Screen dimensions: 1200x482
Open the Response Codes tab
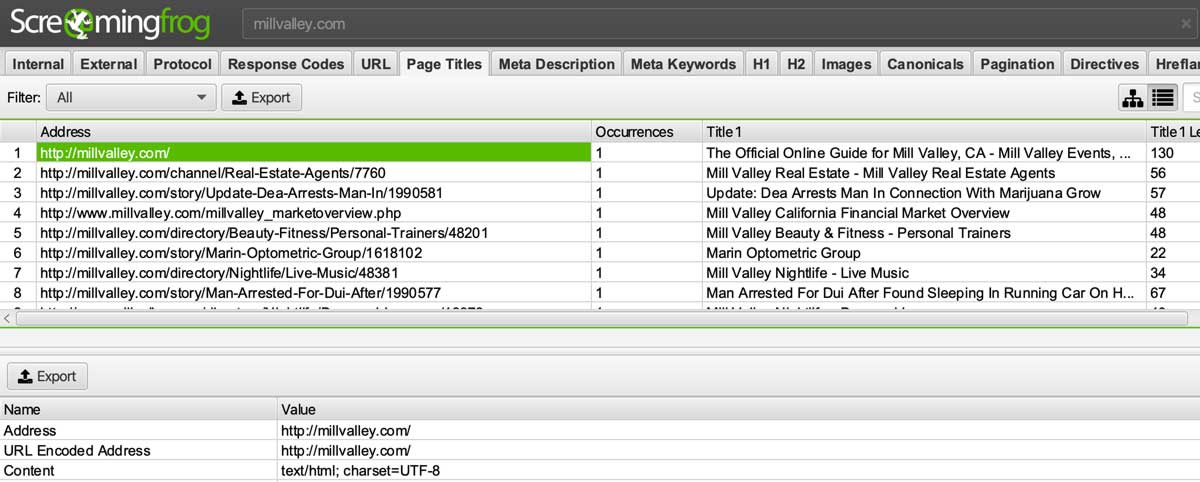pos(285,64)
